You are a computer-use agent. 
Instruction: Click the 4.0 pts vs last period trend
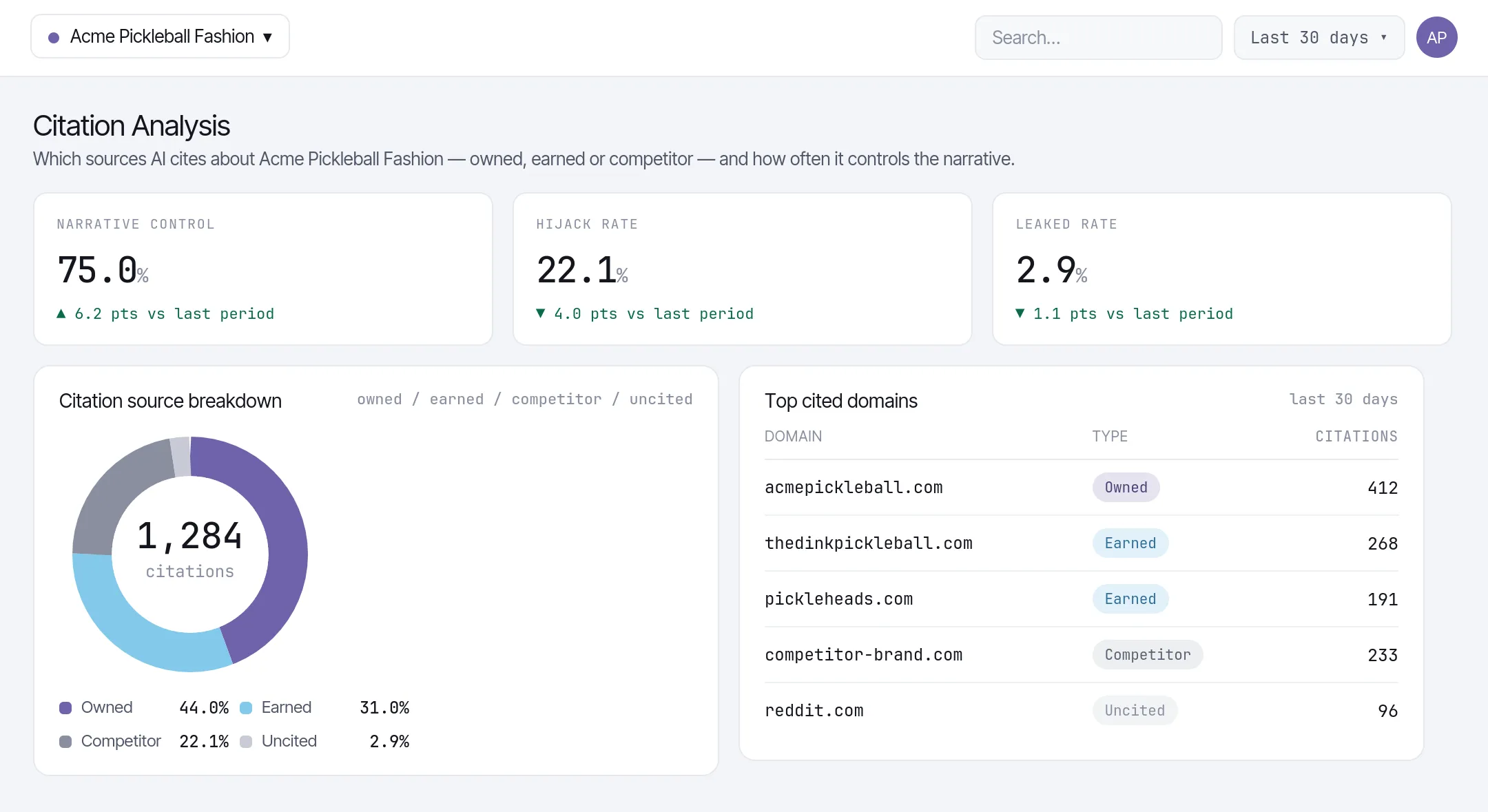(645, 314)
